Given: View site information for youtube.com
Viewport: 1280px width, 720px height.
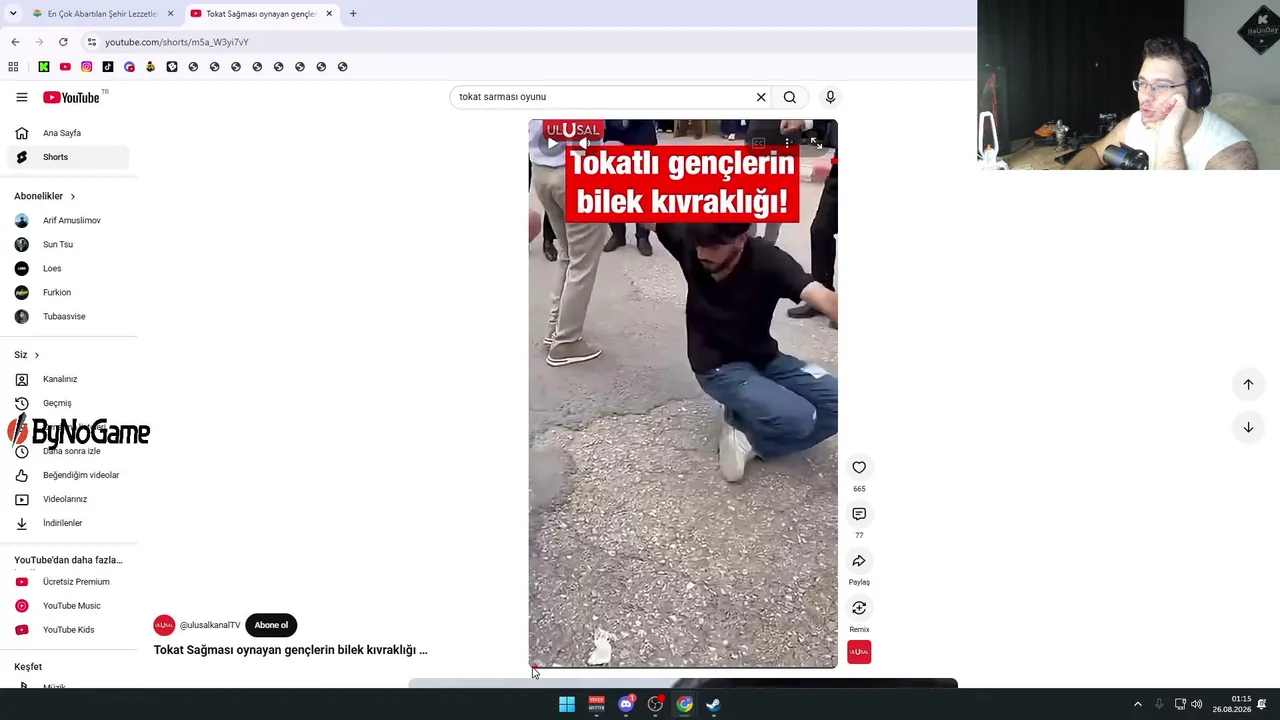Looking at the screenshot, I should (x=92, y=42).
